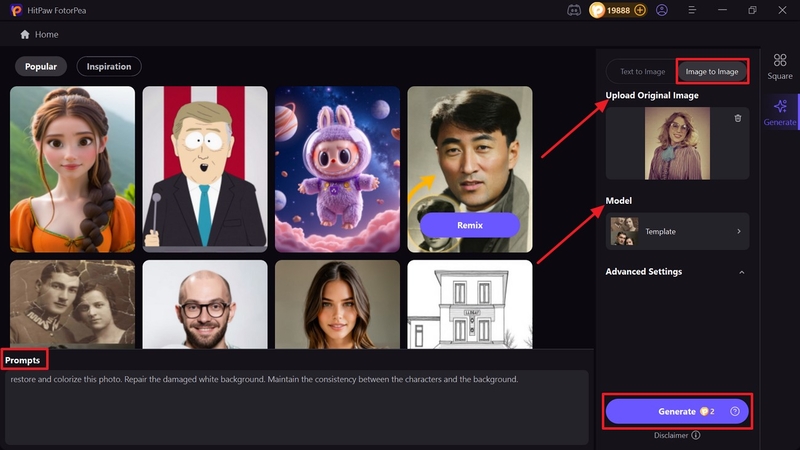Click the uploaded original image preview
The height and width of the screenshot is (450, 800).
pyautogui.click(x=677, y=143)
